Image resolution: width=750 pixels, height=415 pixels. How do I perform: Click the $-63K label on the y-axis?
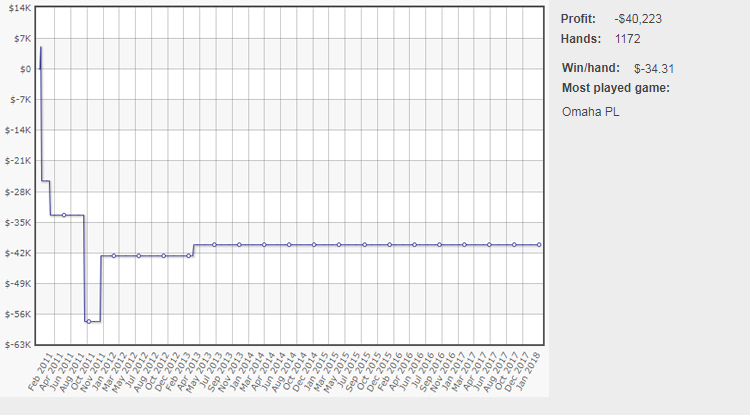point(19,345)
